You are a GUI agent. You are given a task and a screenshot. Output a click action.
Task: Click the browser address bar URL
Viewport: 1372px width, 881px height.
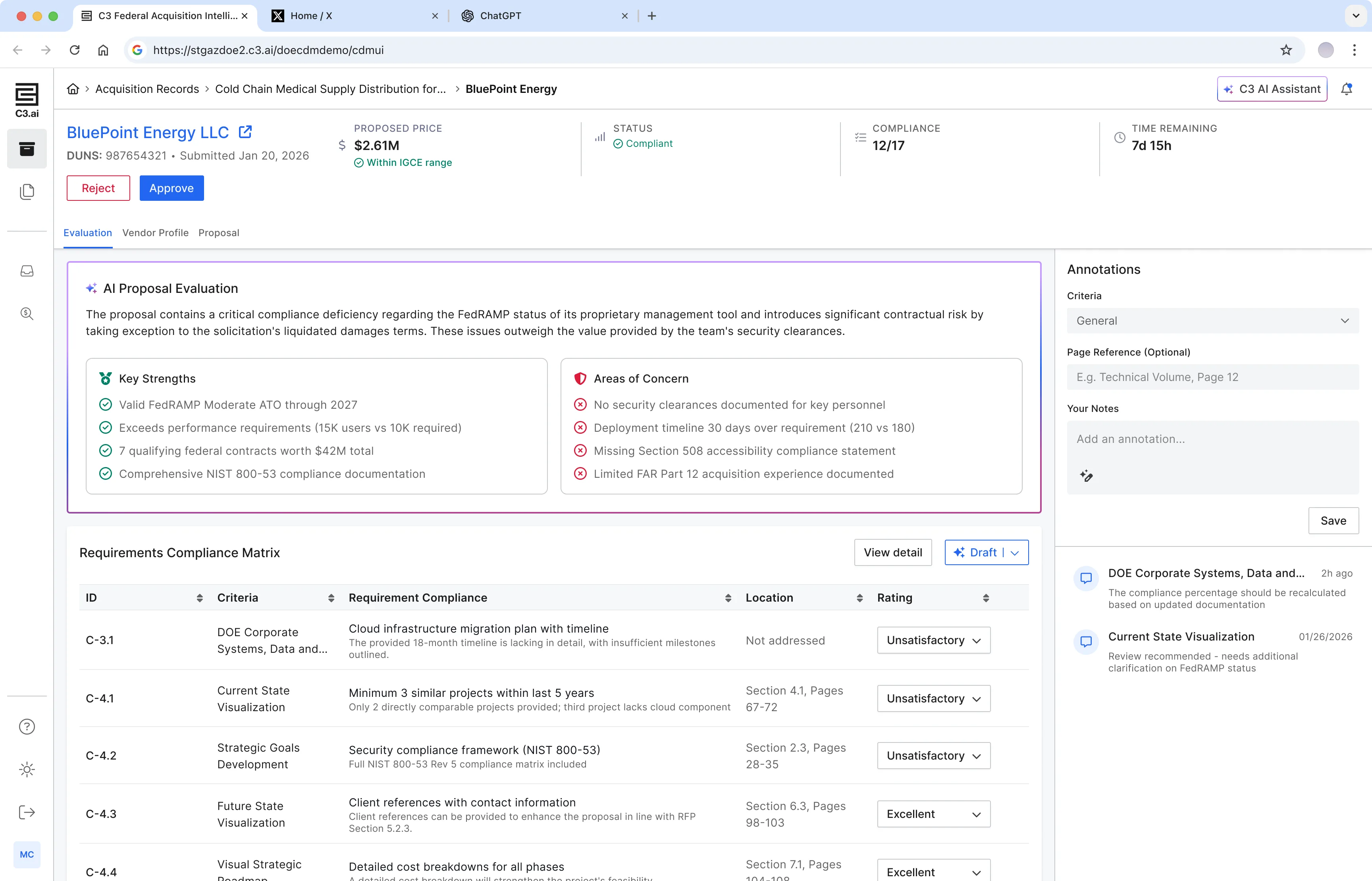tap(268, 50)
